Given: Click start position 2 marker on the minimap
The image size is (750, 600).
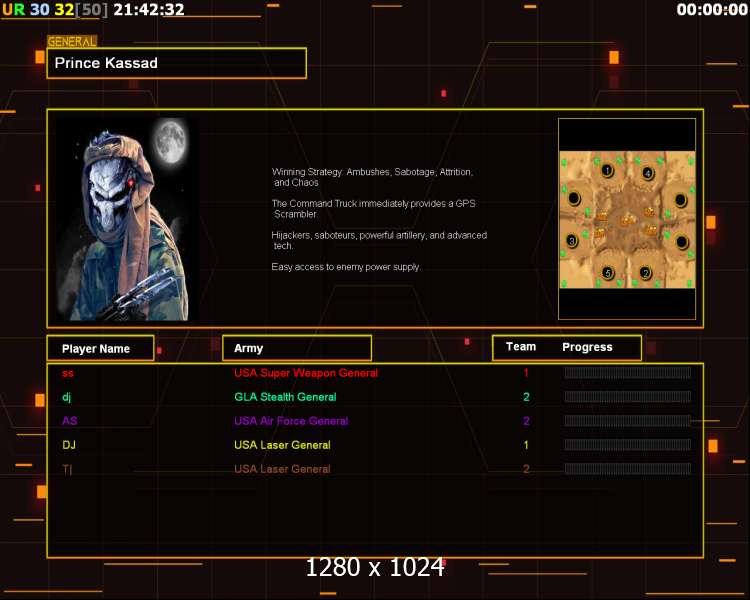Looking at the screenshot, I should (x=645, y=273).
